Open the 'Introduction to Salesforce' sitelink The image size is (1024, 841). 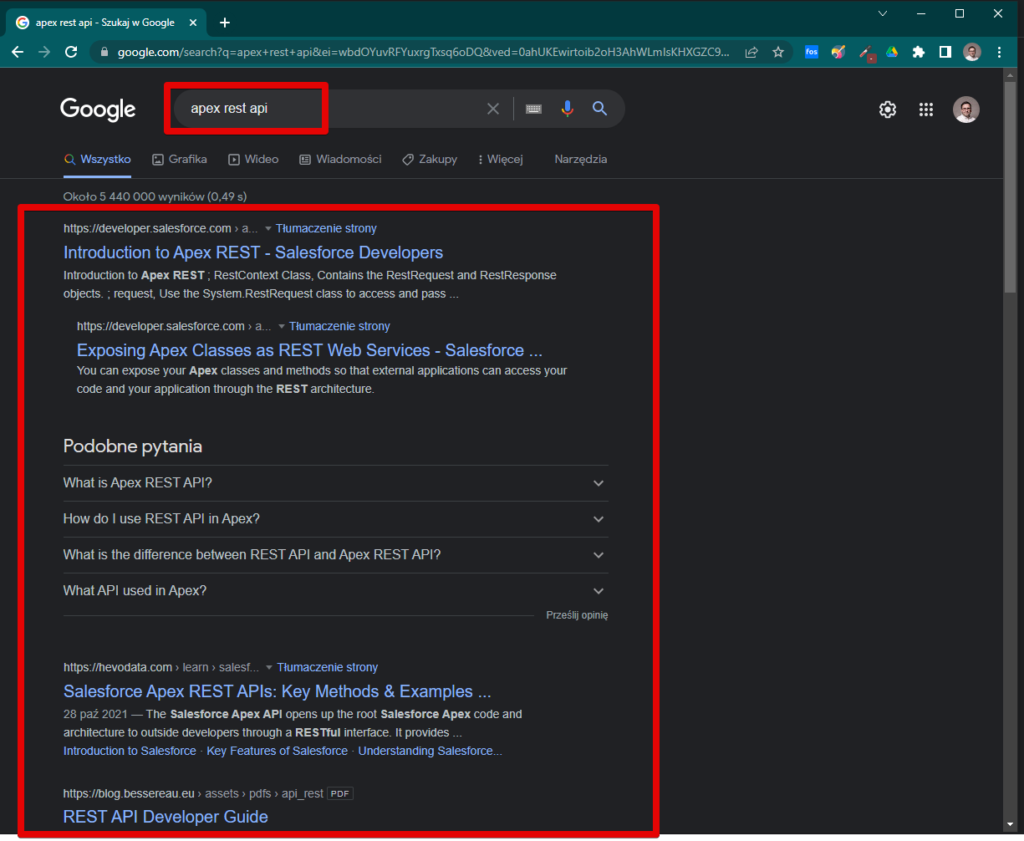(129, 751)
